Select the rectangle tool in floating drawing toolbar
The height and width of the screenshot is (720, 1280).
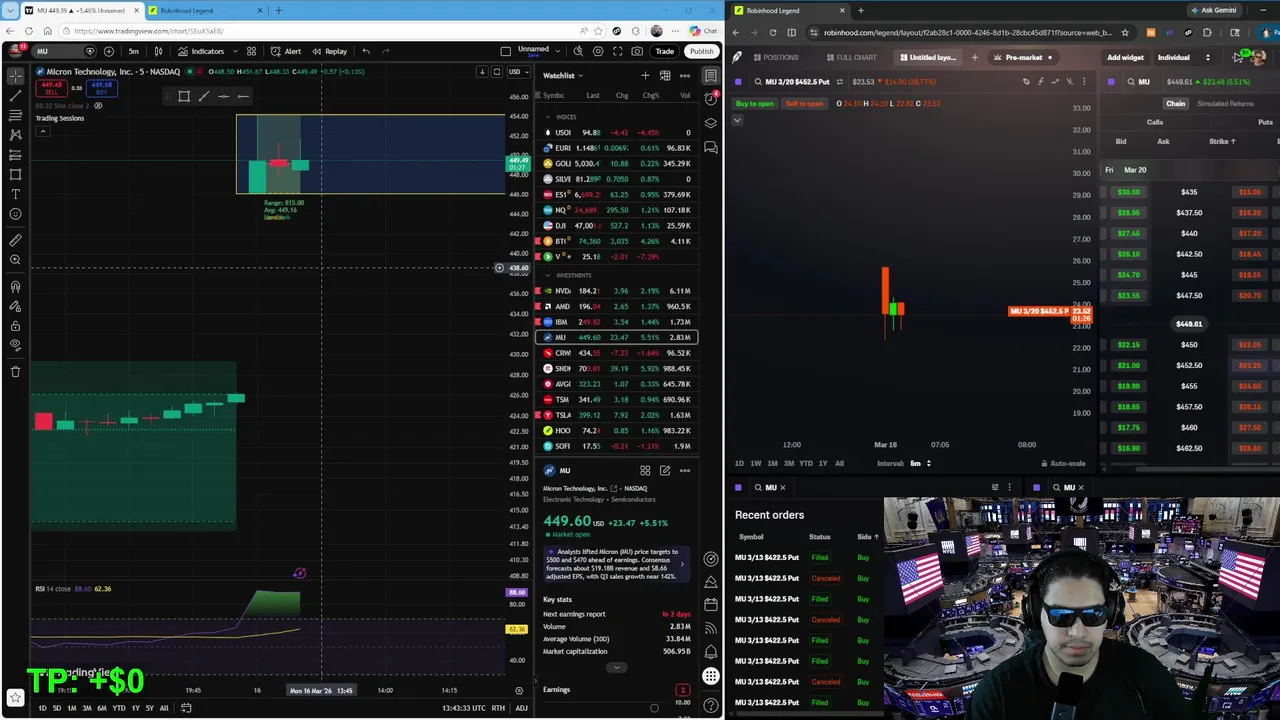click(x=184, y=96)
